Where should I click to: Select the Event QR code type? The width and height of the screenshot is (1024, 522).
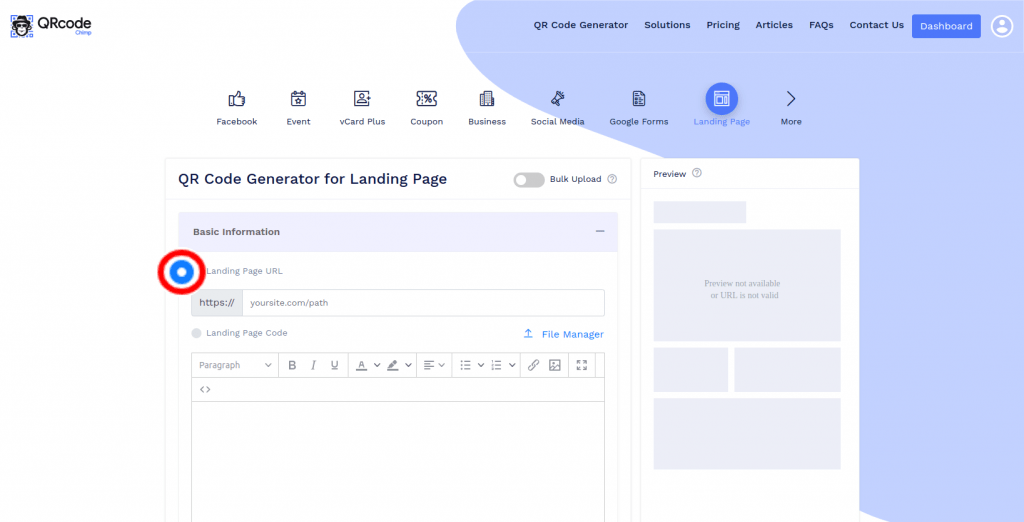click(x=298, y=108)
